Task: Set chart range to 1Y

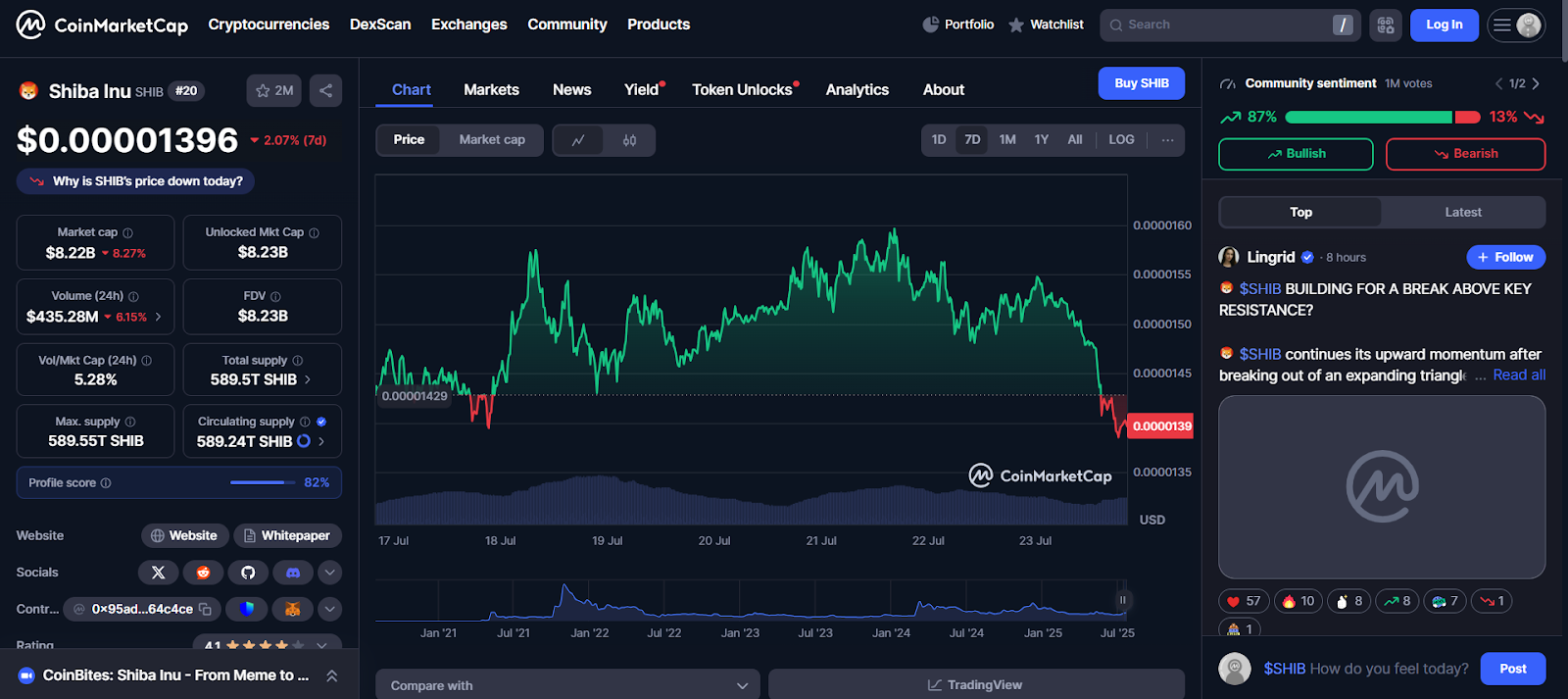Action: click(x=1042, y=140)
